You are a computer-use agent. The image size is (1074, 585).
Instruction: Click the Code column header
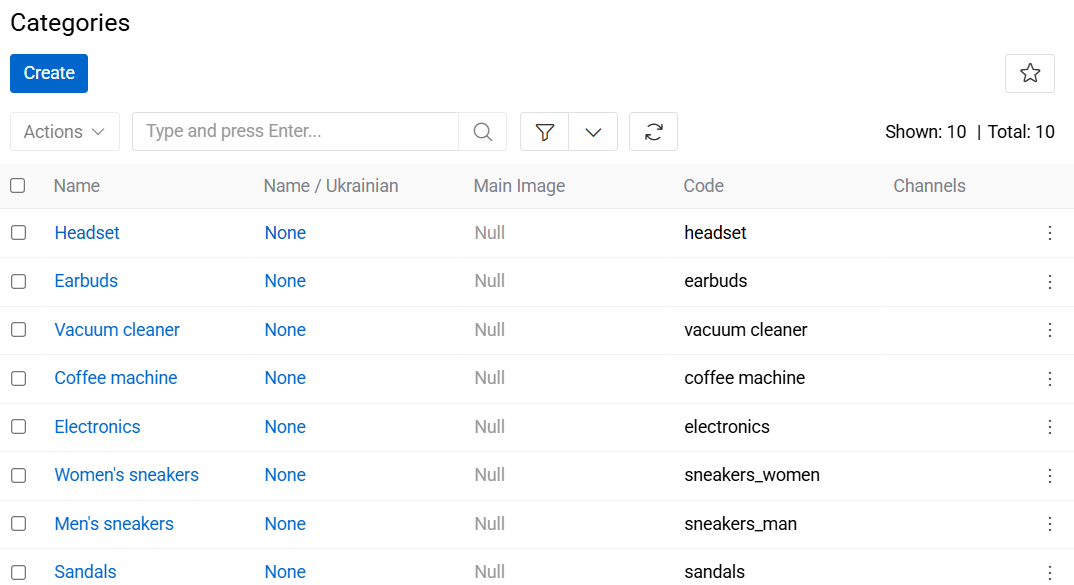click(703, 185)
